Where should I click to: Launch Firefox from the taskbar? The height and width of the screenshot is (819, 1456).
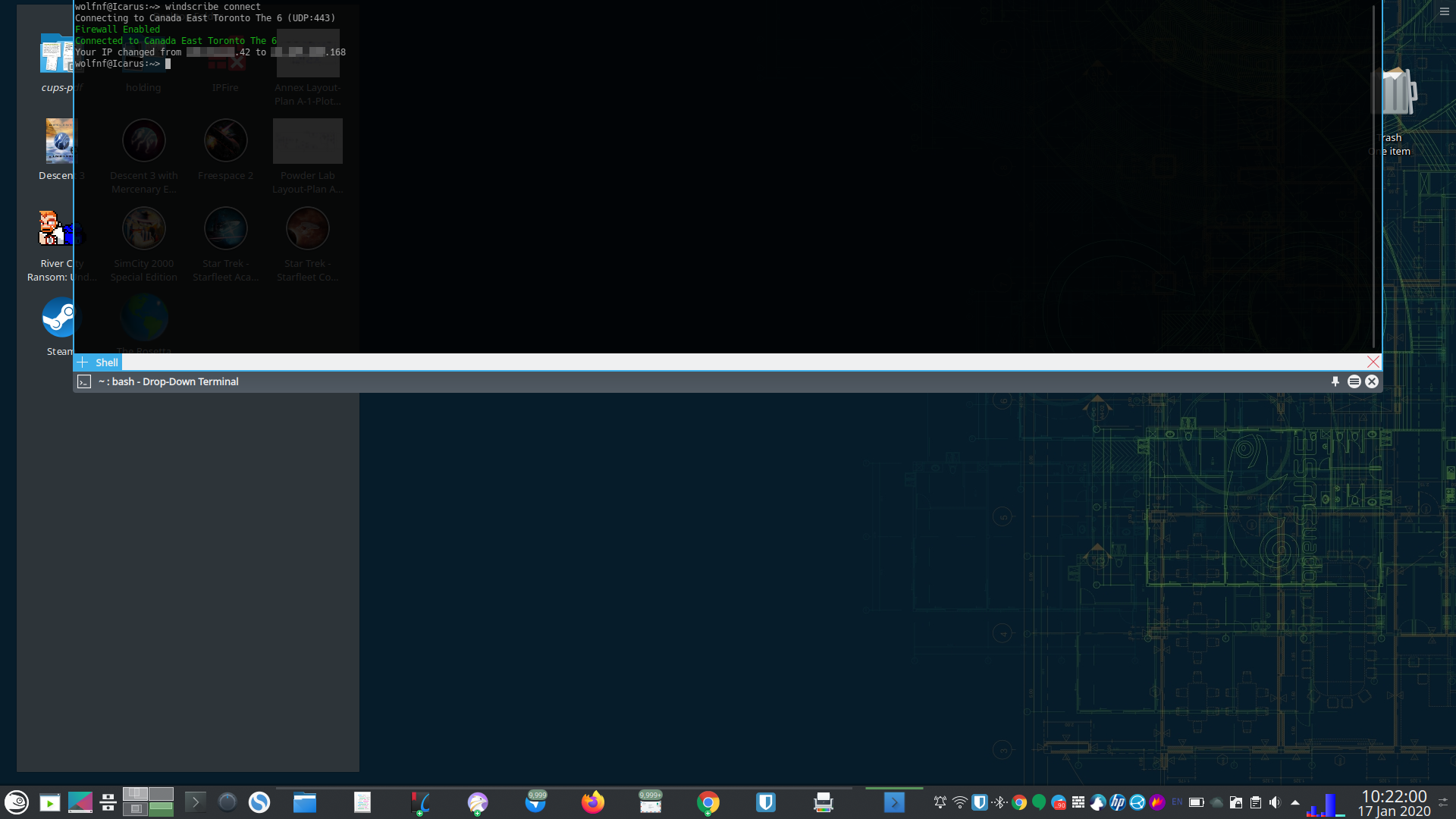click(592, 802)
